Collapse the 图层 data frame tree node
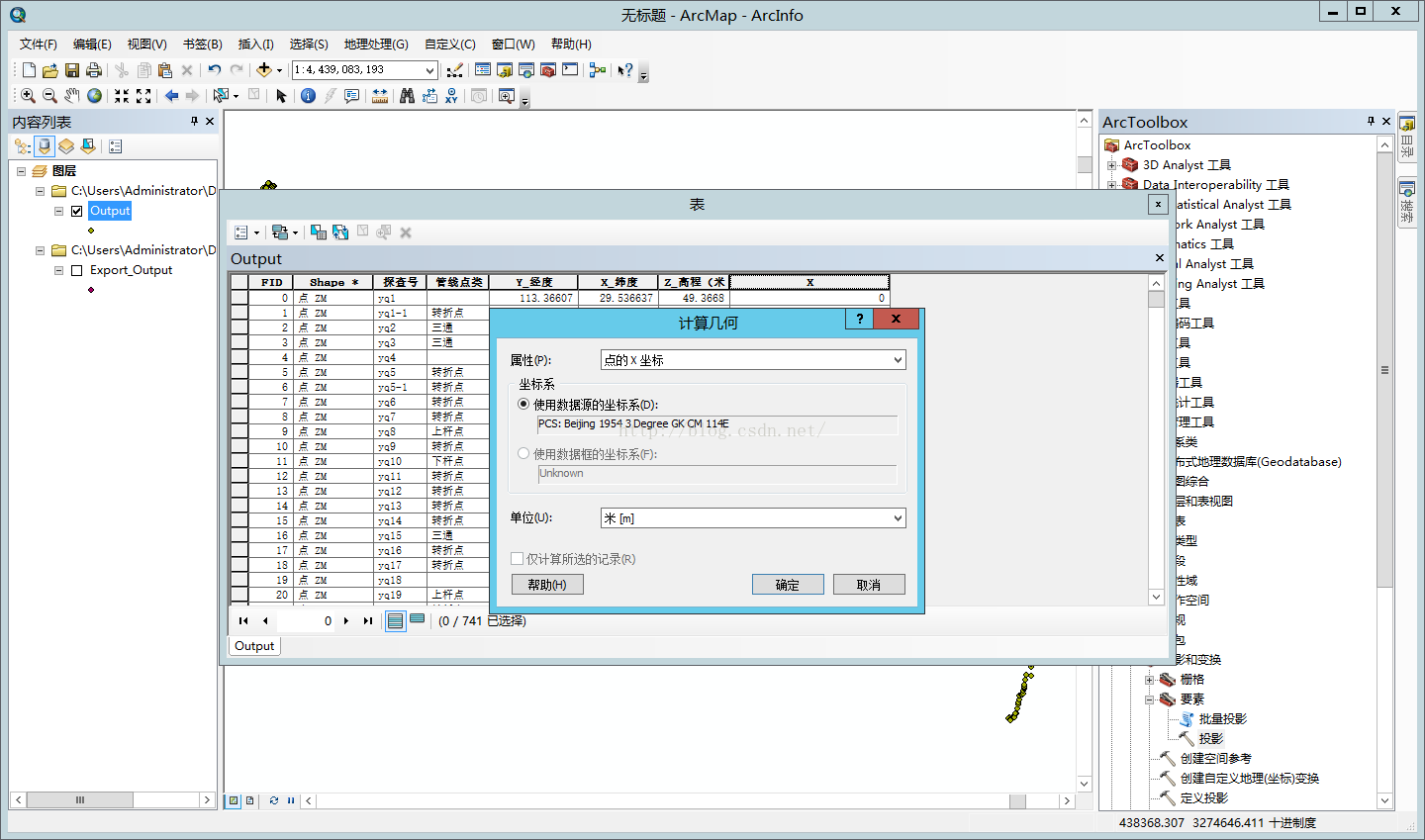Viewport: 1425px width, 840px height. (x=21, y=171)
